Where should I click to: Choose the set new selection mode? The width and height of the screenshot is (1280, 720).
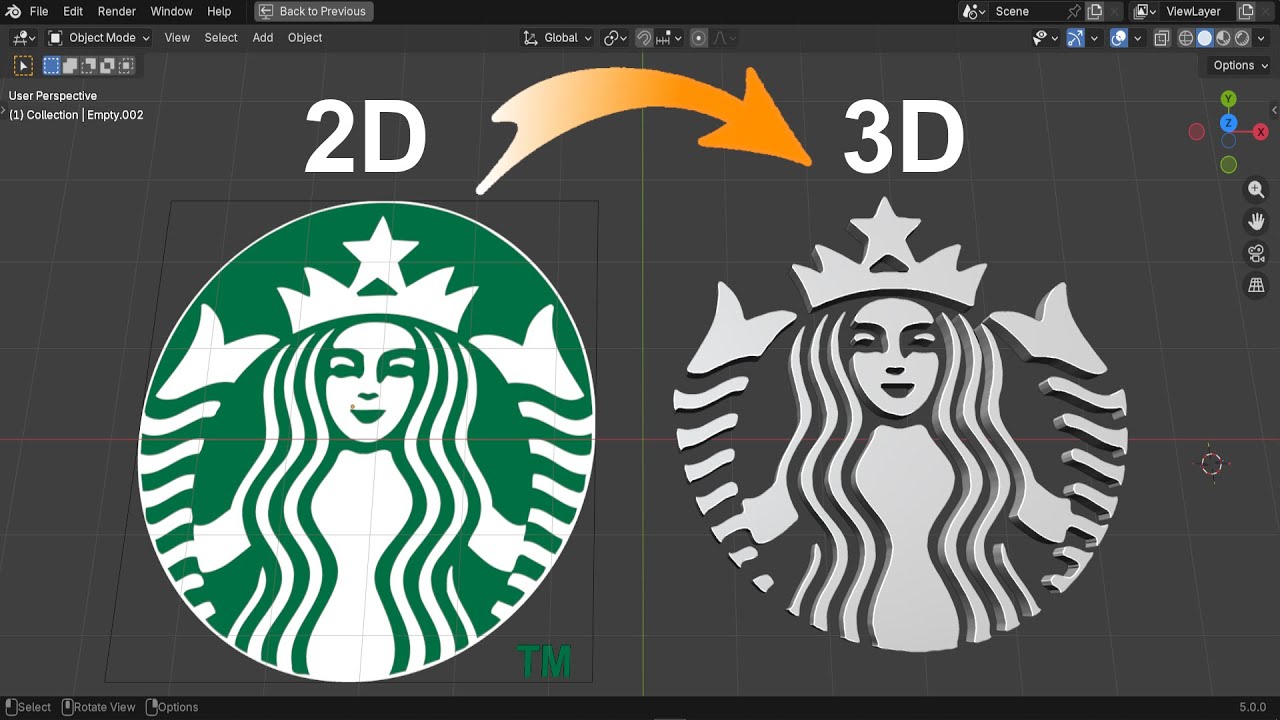[52, 66]
